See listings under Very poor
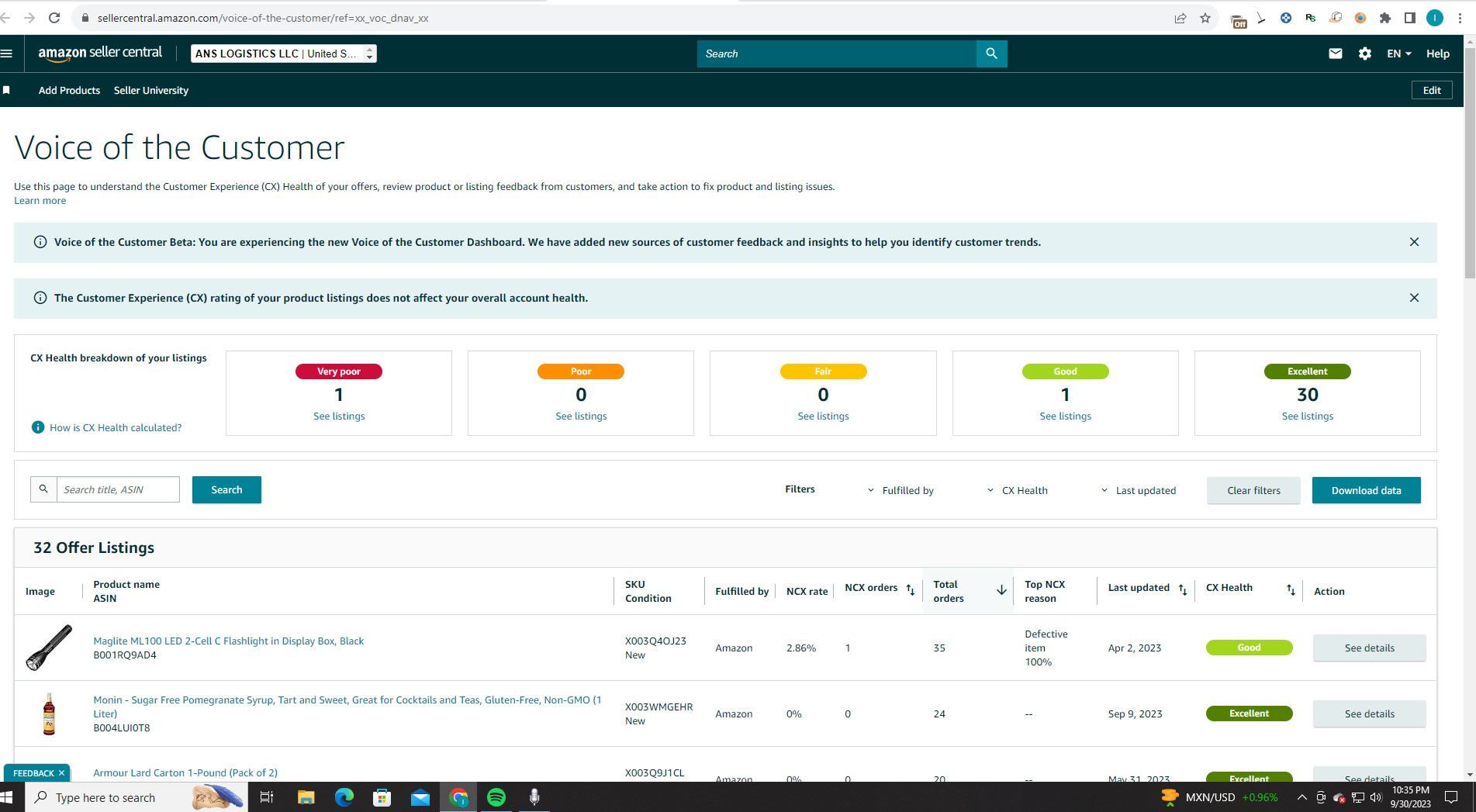The width and height of the screenshot is (1476, 812). pyautogui.click(x=339, y=416)
